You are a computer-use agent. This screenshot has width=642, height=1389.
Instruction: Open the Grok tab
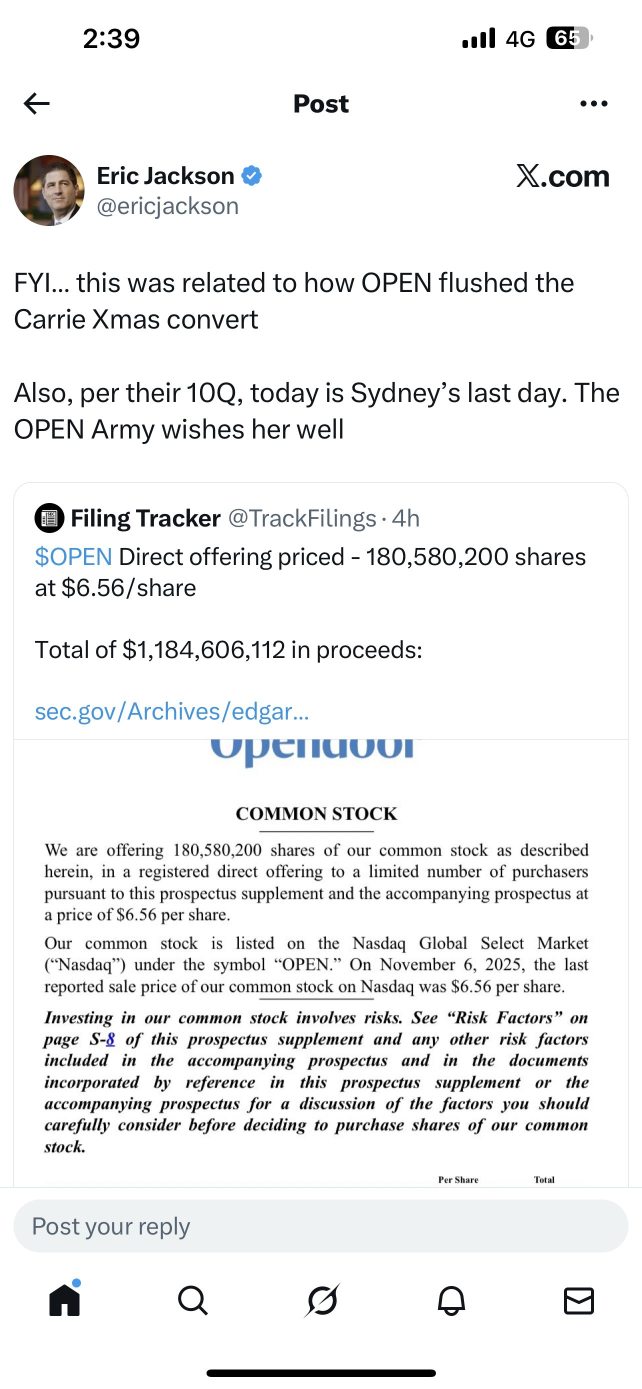click(x=322, y=1300)
